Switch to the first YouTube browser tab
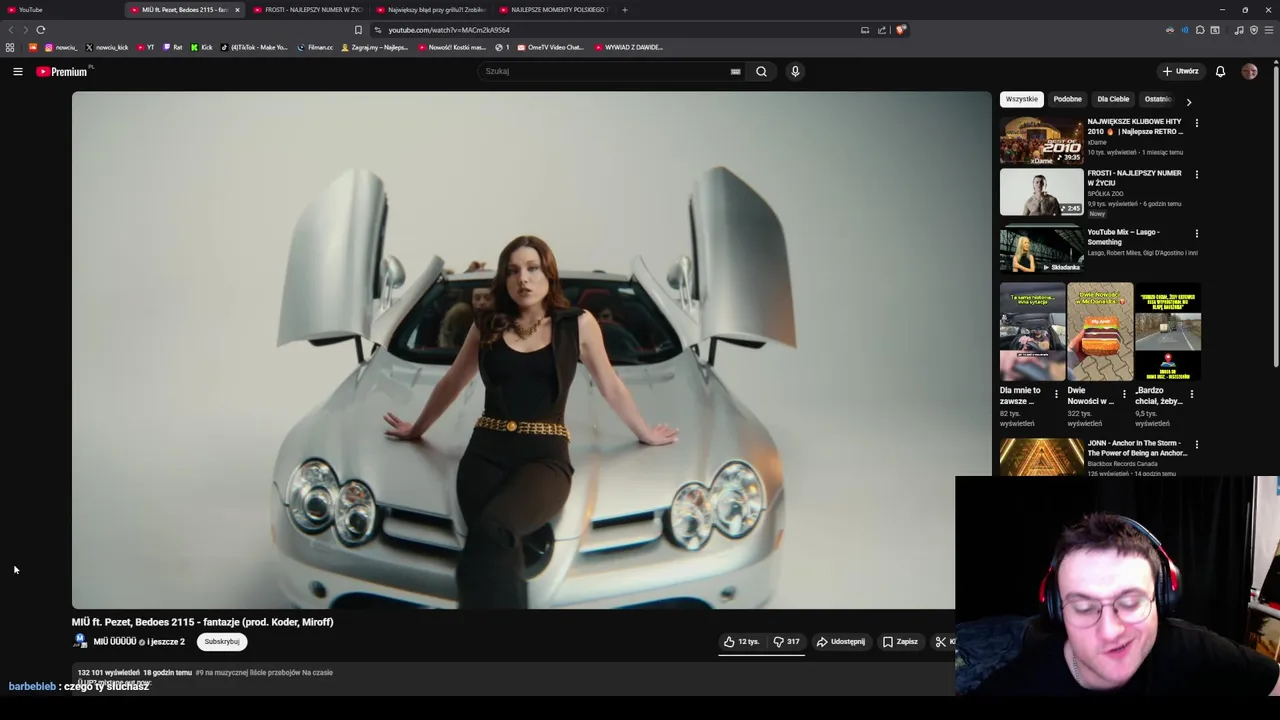This screenshot has width=1280, height=720. [61, 10]
